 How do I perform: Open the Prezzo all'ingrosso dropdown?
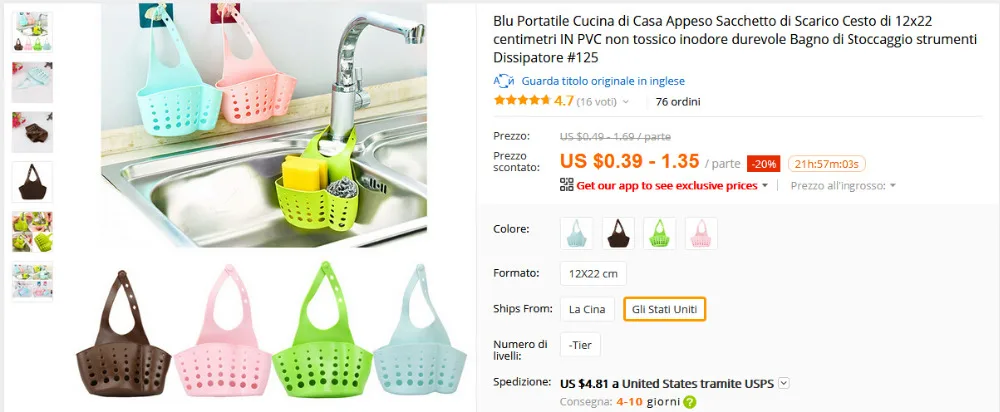[x=843, y=186]
